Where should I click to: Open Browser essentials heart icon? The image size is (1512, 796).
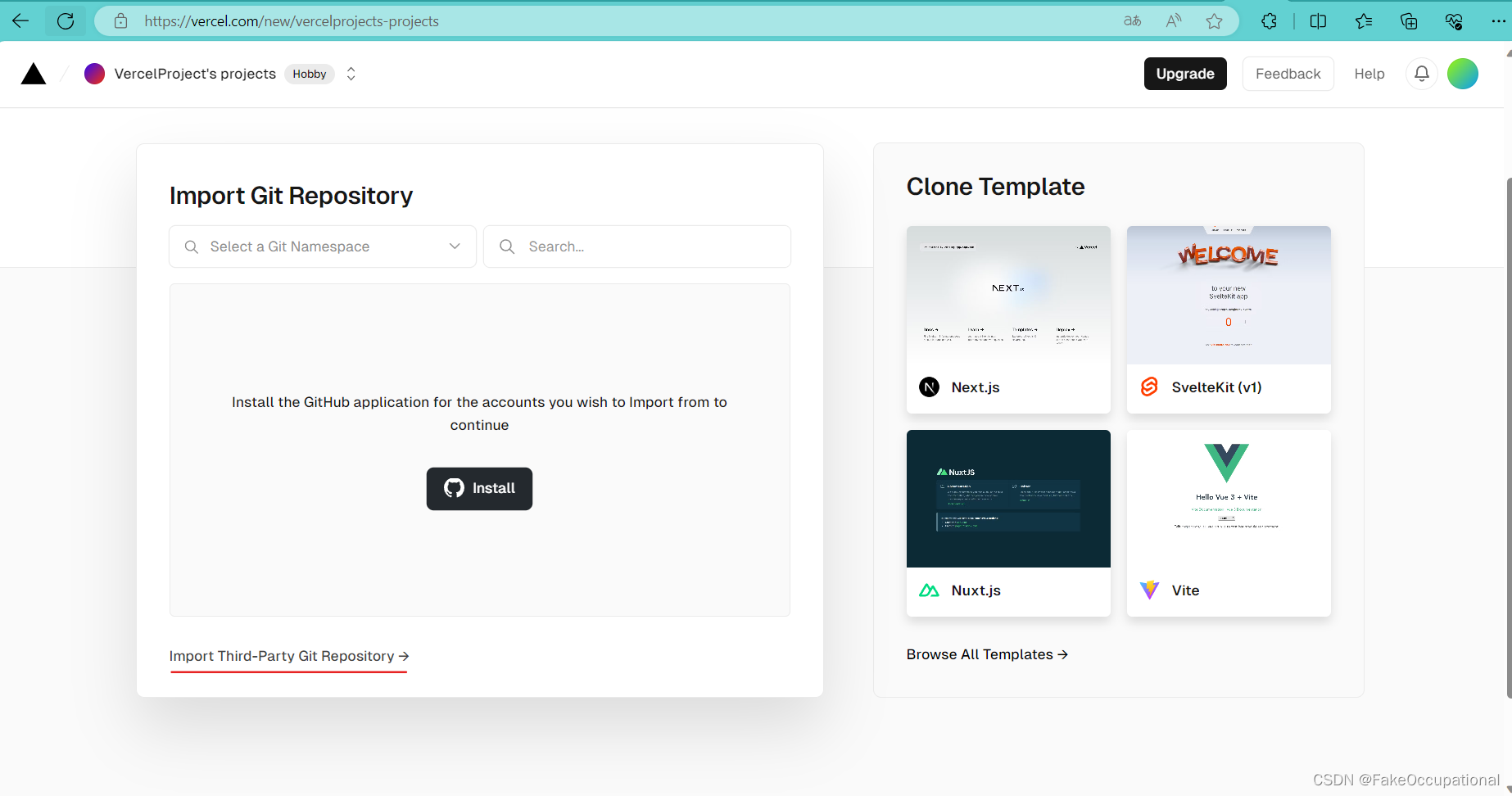point(1454,21)
